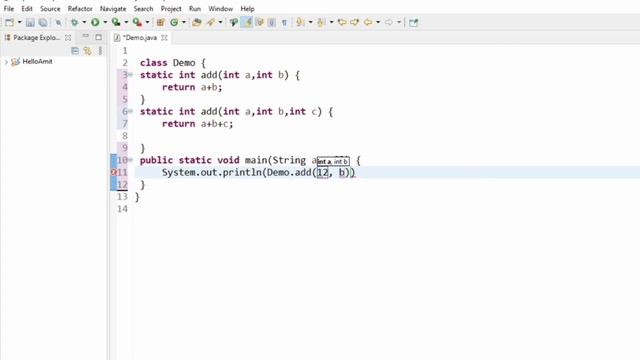Collapse the main method fold on line 10

pyautogui.click(x=131, y=160)
